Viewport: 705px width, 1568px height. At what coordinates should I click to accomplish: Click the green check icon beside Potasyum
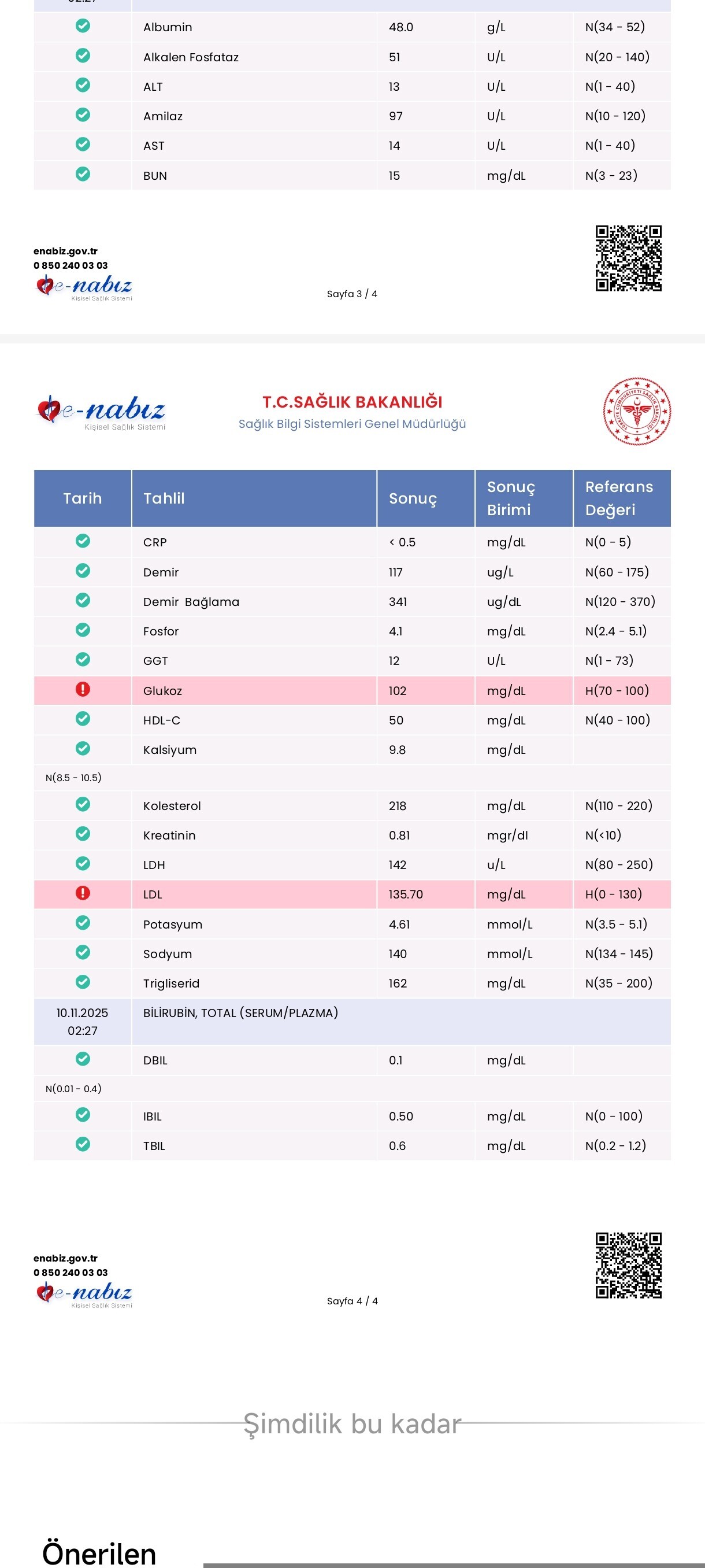[83, 923]
